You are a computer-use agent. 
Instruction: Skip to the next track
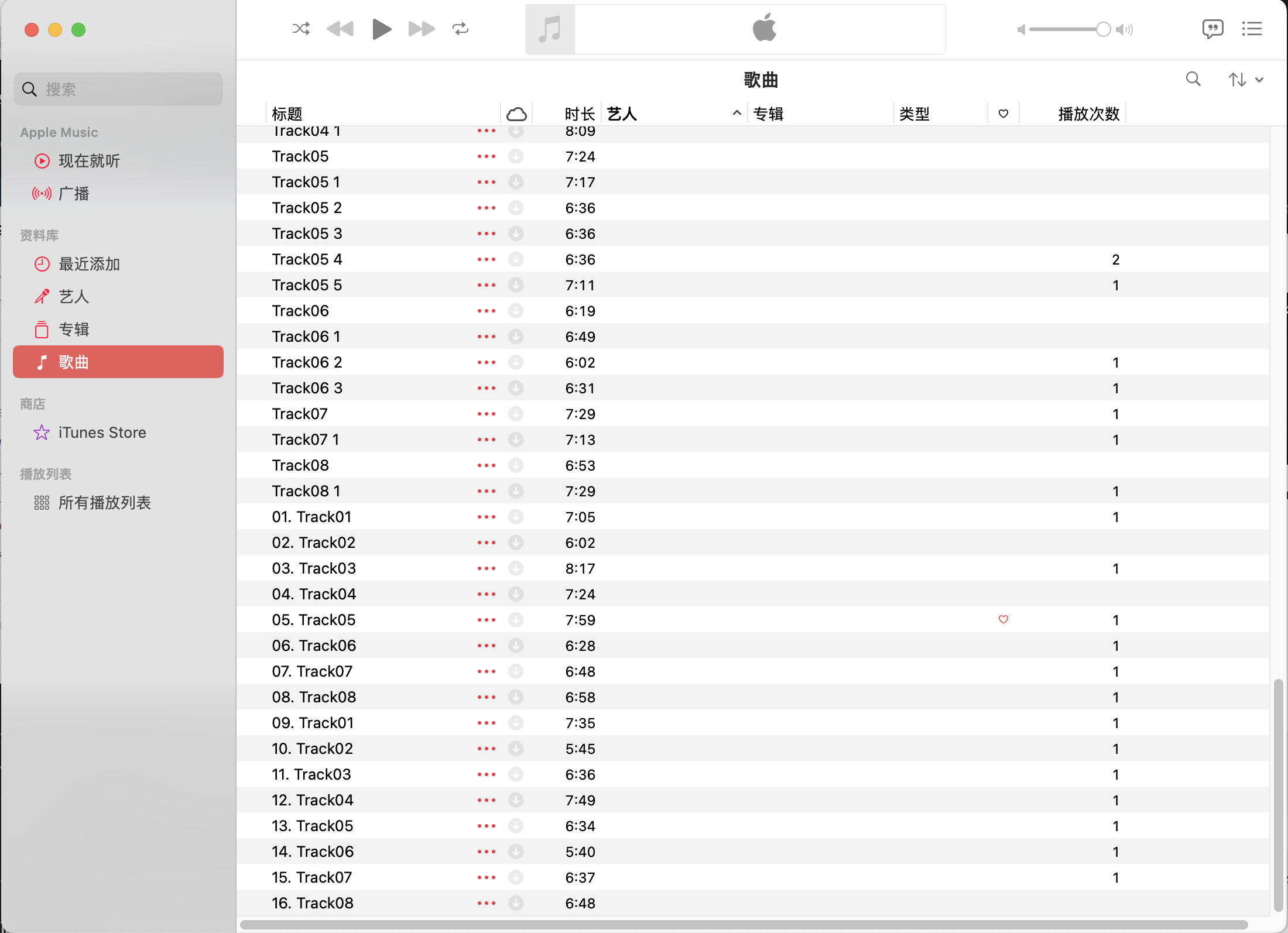point(422,29)
